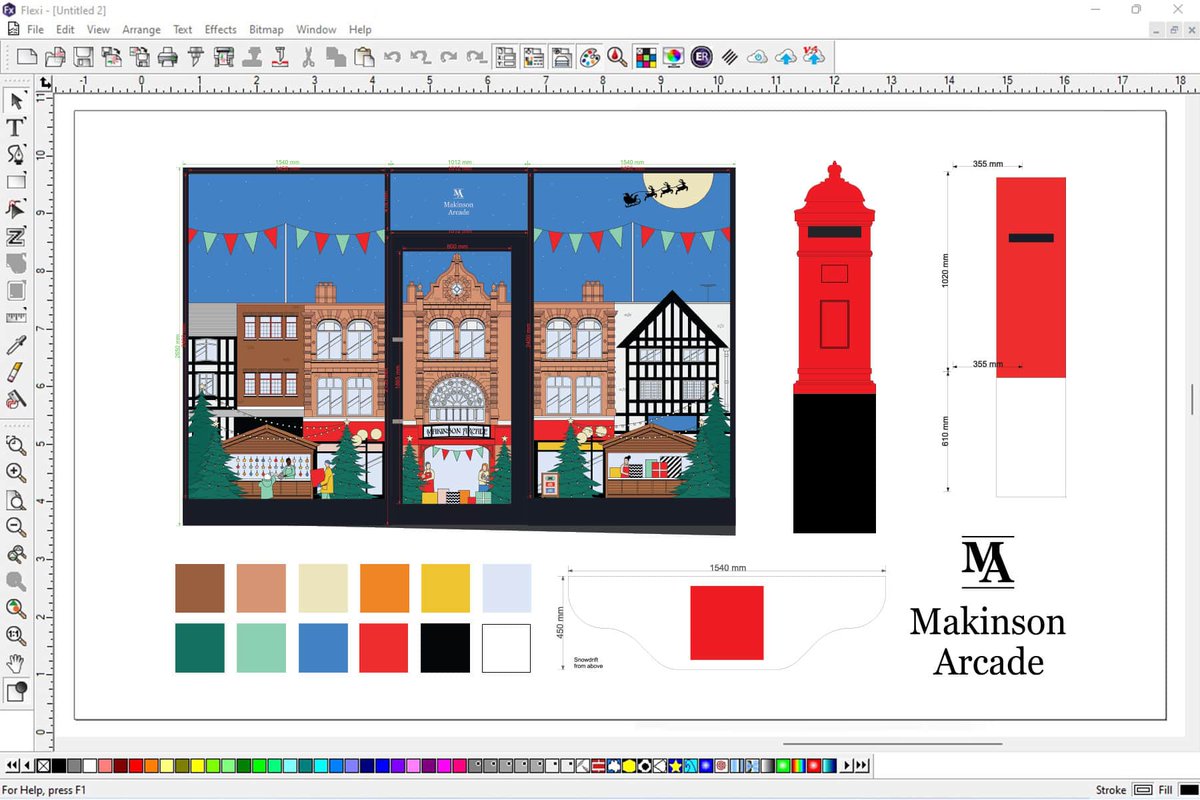Click the Makinson Arcade logo on canvas
This screenshot has width=1200, height=800.
(x=987, y=606)
